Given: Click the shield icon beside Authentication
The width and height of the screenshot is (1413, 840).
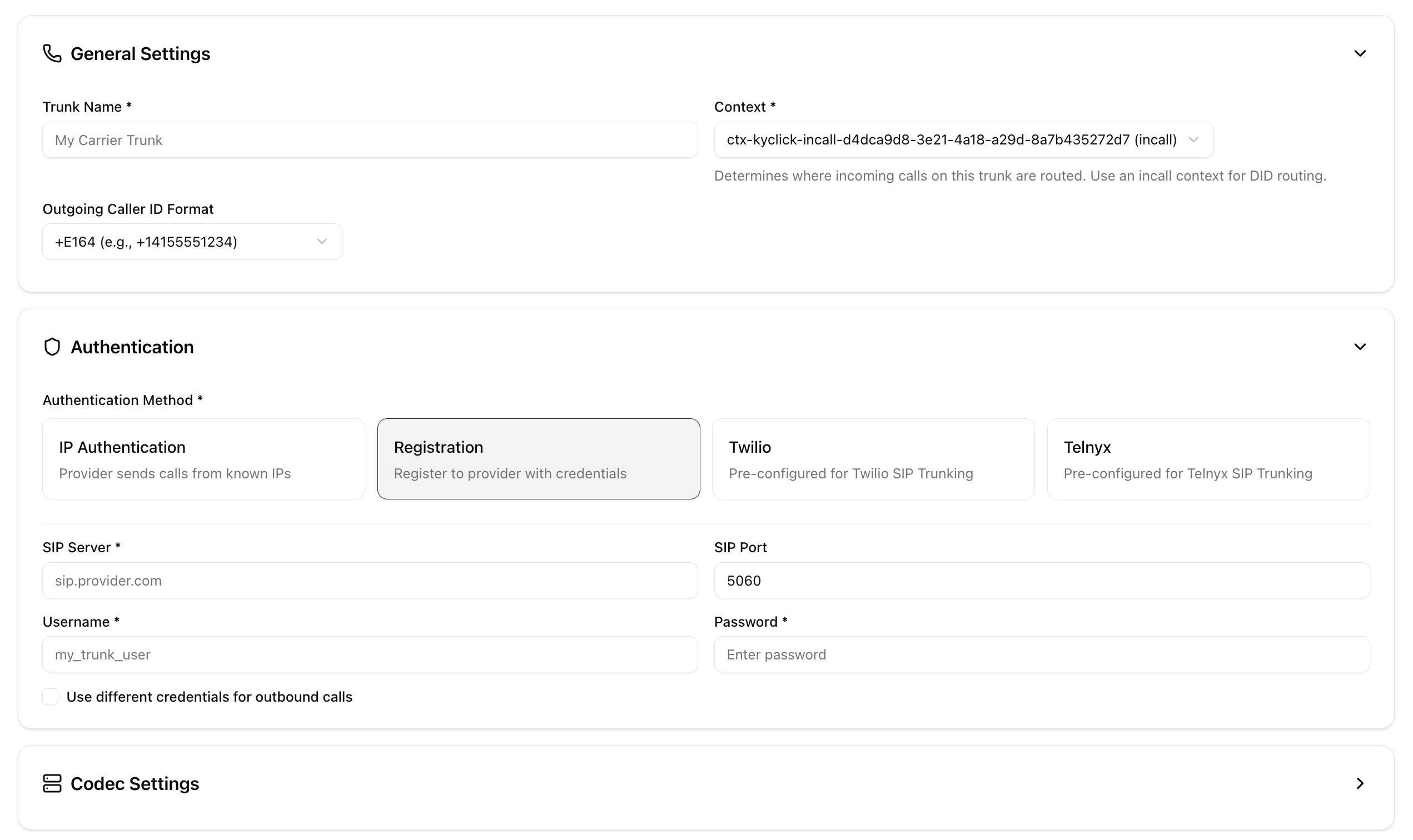Looking at the screenshot, I should [x=52, y=347].
